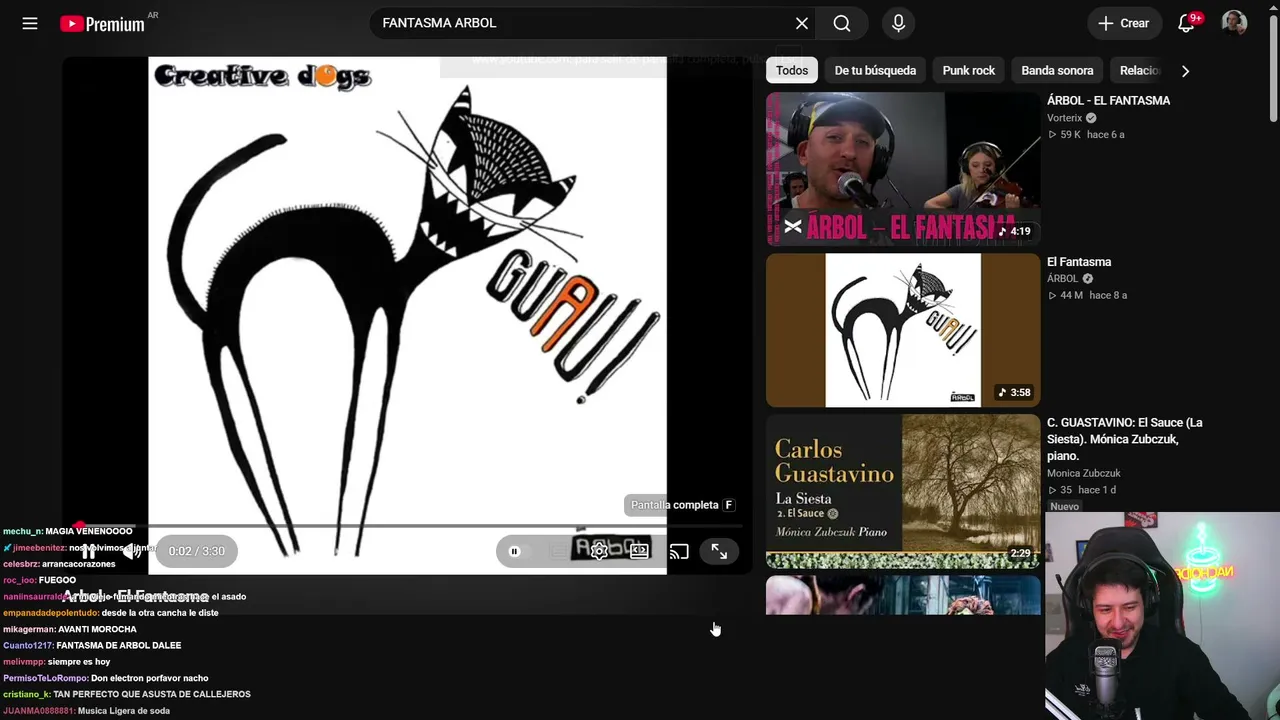Switch the player to theater mode
This screenshot has width=1280, height=720.
coord(639,551)
